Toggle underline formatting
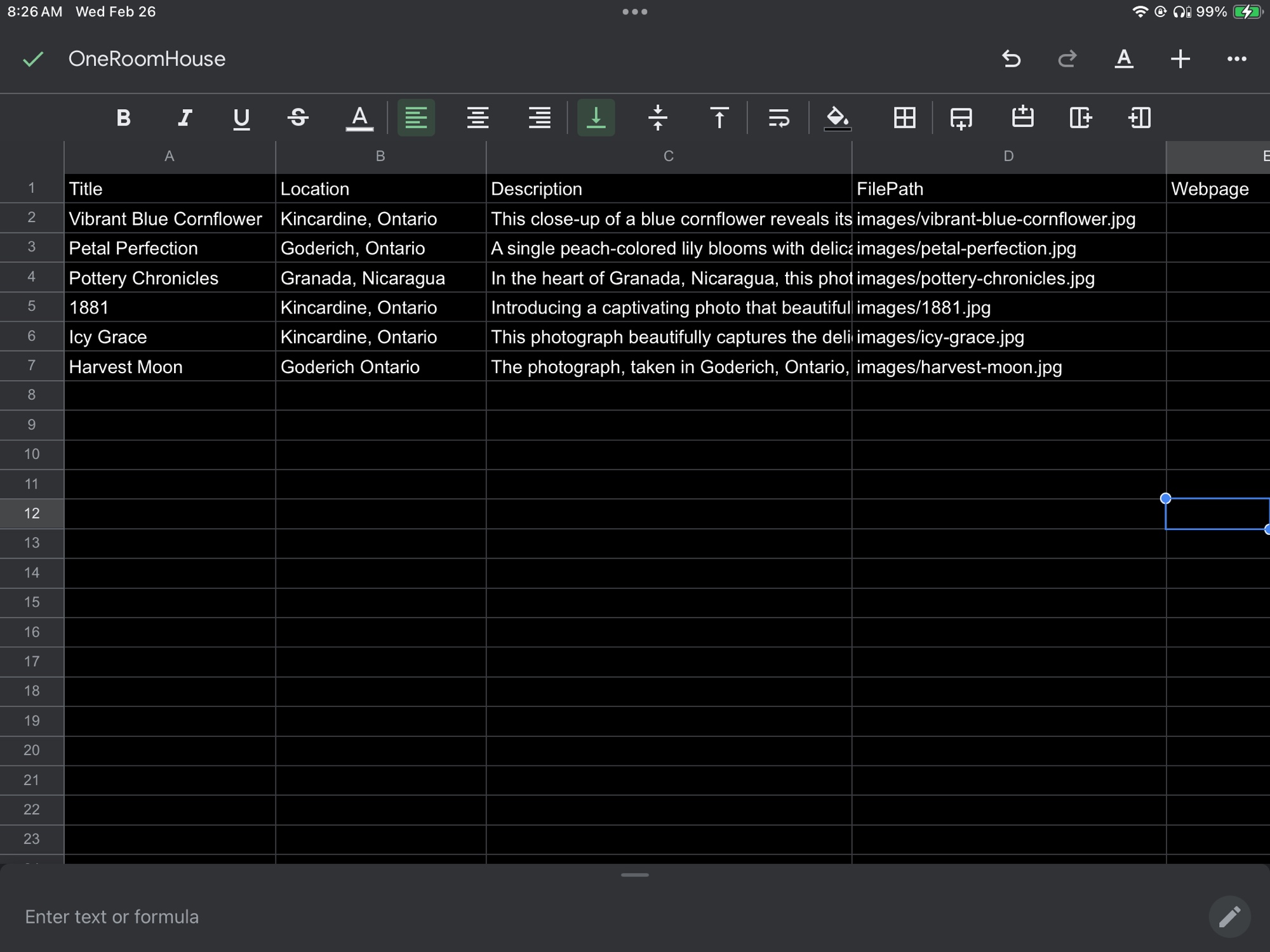 pos(241,118)
